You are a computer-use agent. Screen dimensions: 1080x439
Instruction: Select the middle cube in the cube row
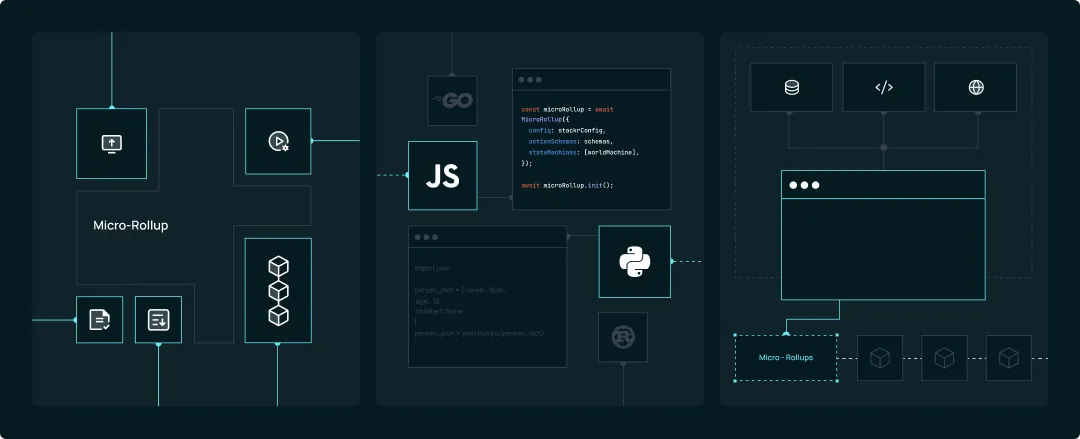pos(944,358)
